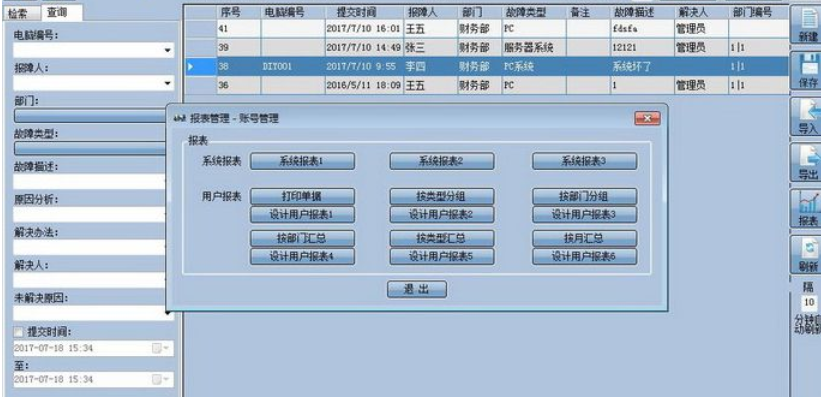
Task: Click the 系统报表3 button
Action: pos(584,161)
